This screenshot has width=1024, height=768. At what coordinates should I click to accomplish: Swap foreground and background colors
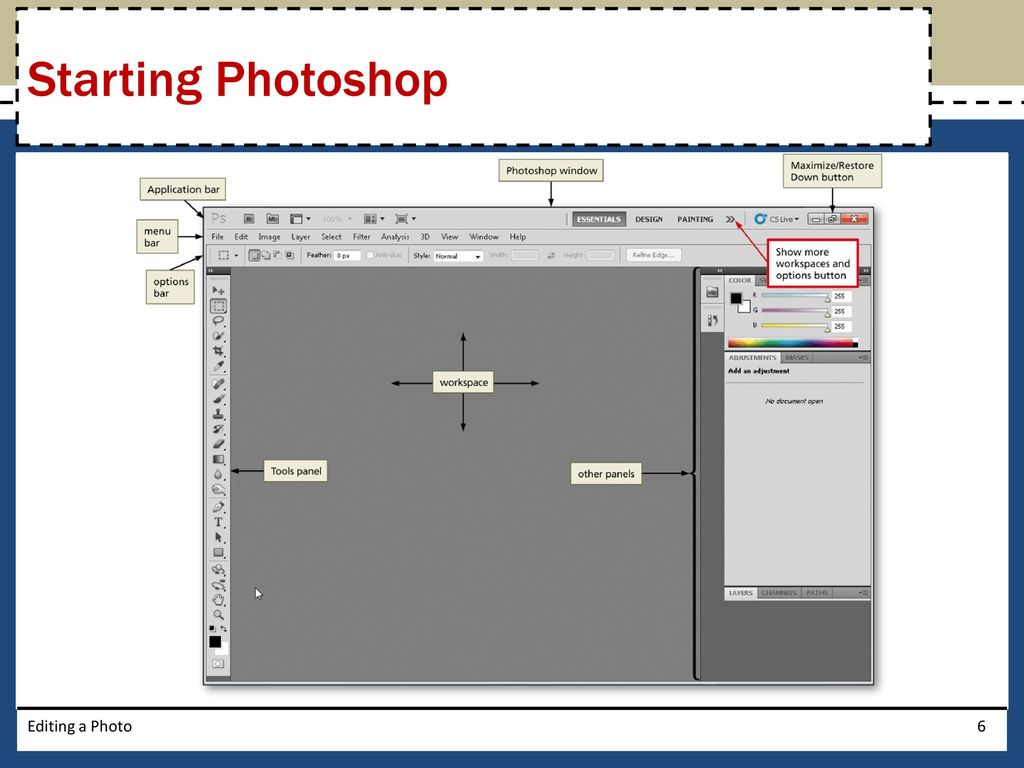[x=224, y=629]
